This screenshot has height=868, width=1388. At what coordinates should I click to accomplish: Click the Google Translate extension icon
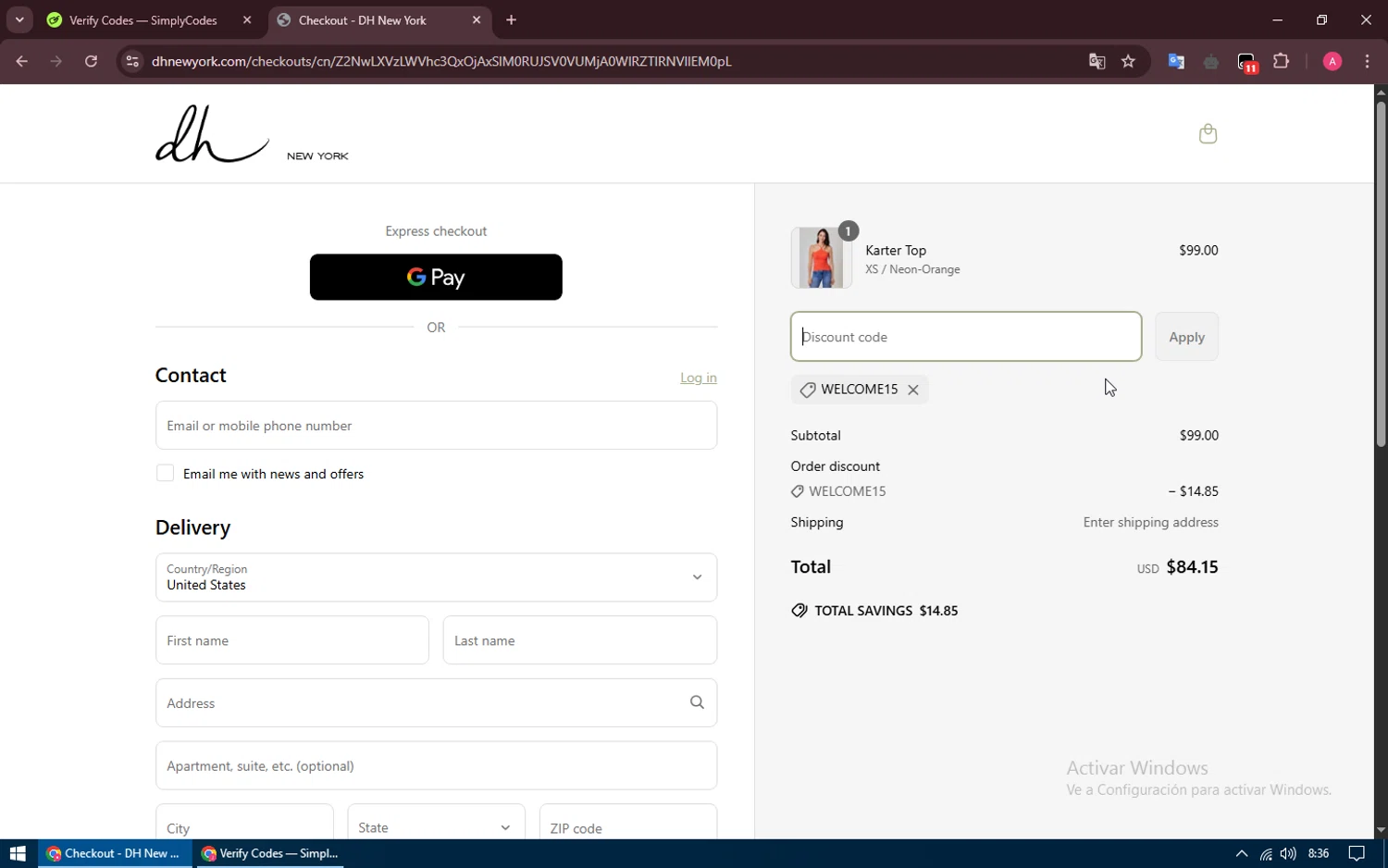pyautogui.click(x=1176, y=62)
